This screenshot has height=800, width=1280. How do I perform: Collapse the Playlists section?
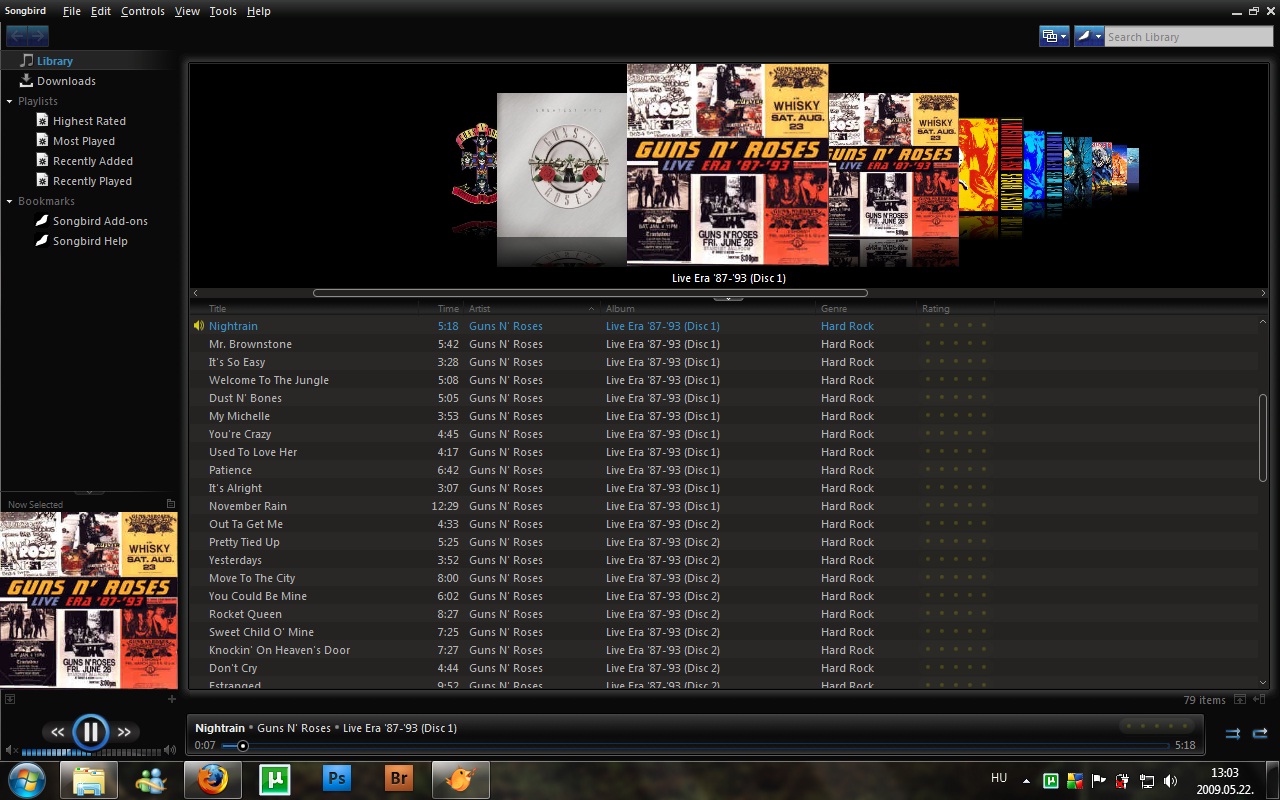[x=9, y=101]
